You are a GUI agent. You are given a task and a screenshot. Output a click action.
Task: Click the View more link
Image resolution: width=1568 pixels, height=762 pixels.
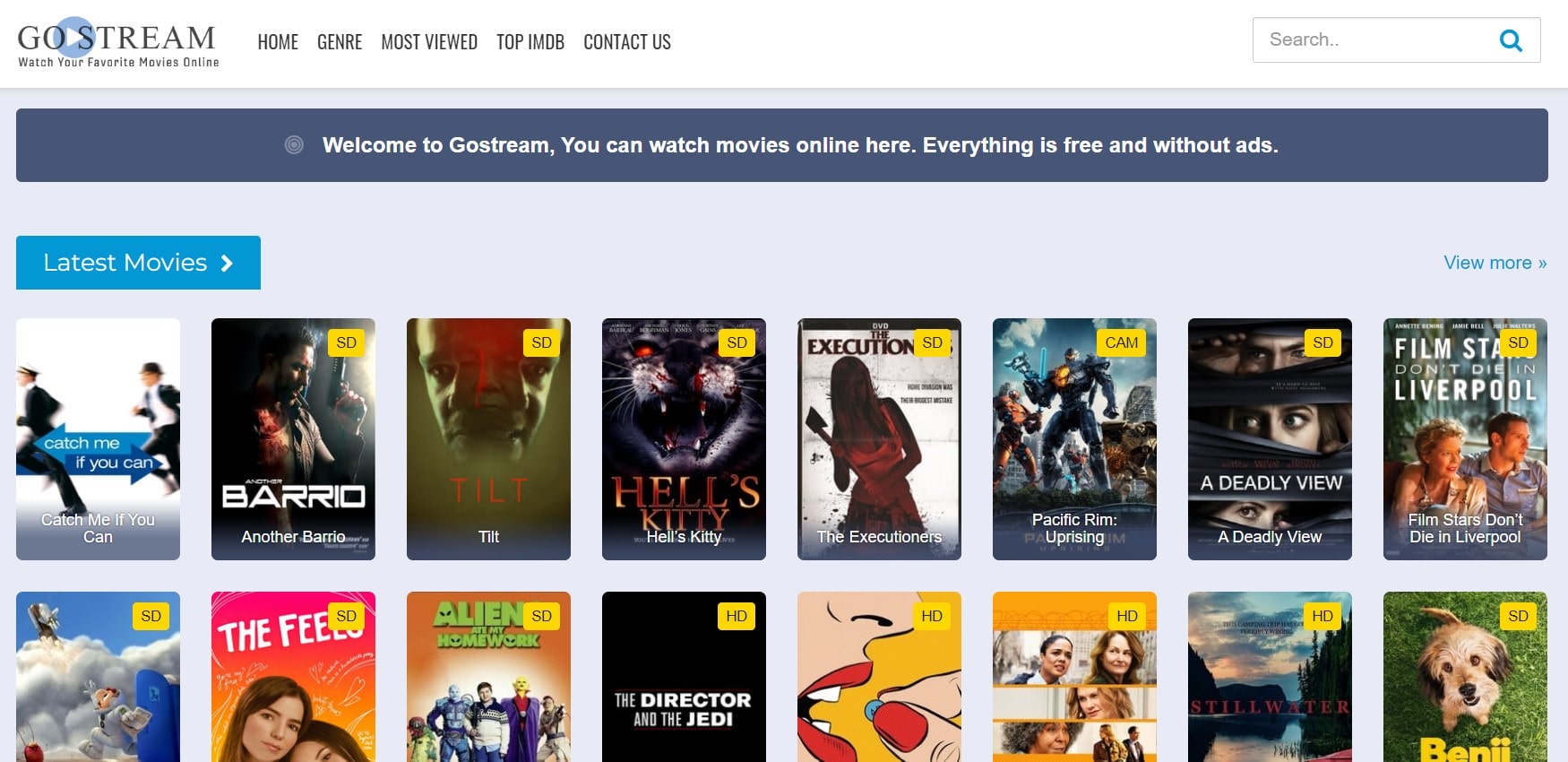coord(1495,263)
